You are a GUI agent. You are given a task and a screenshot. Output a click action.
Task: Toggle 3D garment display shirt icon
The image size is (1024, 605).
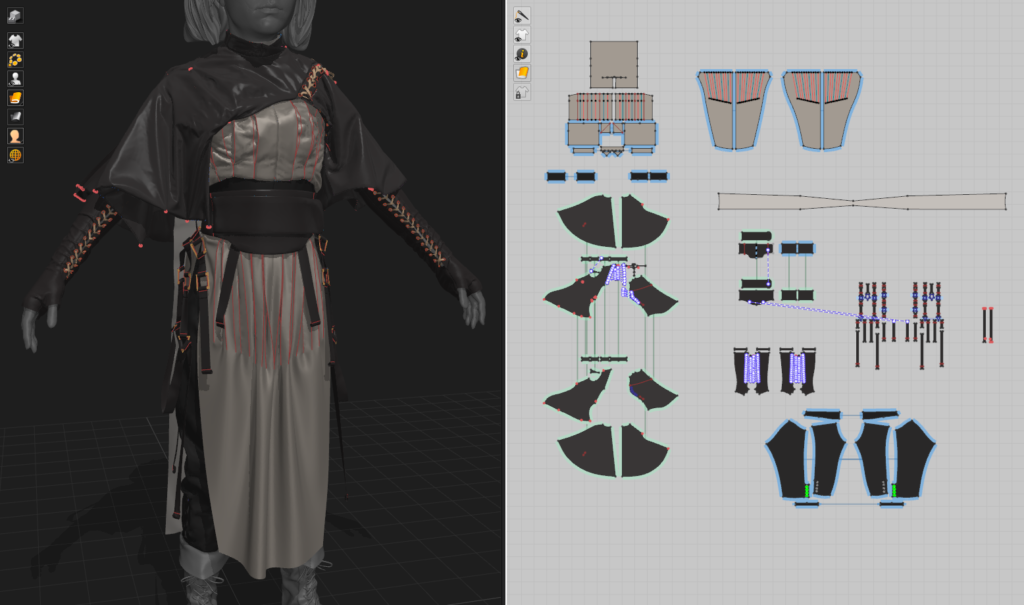(14, 41)
